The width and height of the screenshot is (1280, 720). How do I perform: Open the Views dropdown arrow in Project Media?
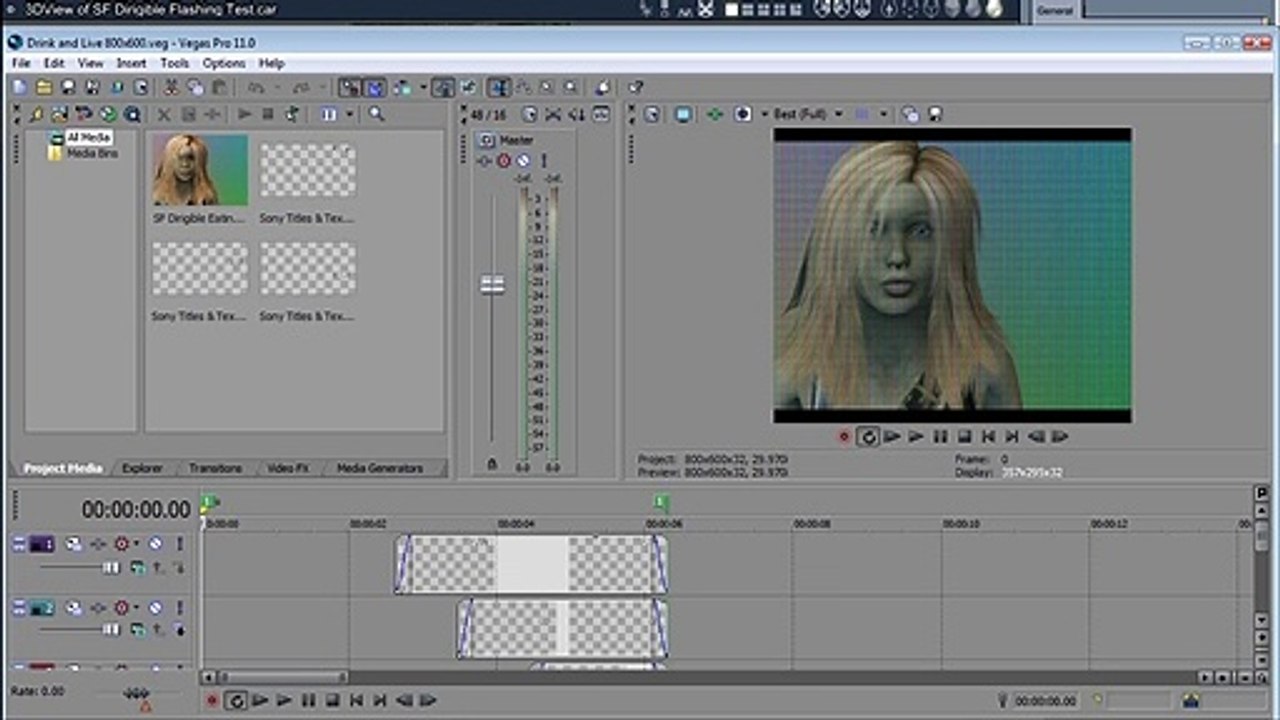tap(350, 114)
